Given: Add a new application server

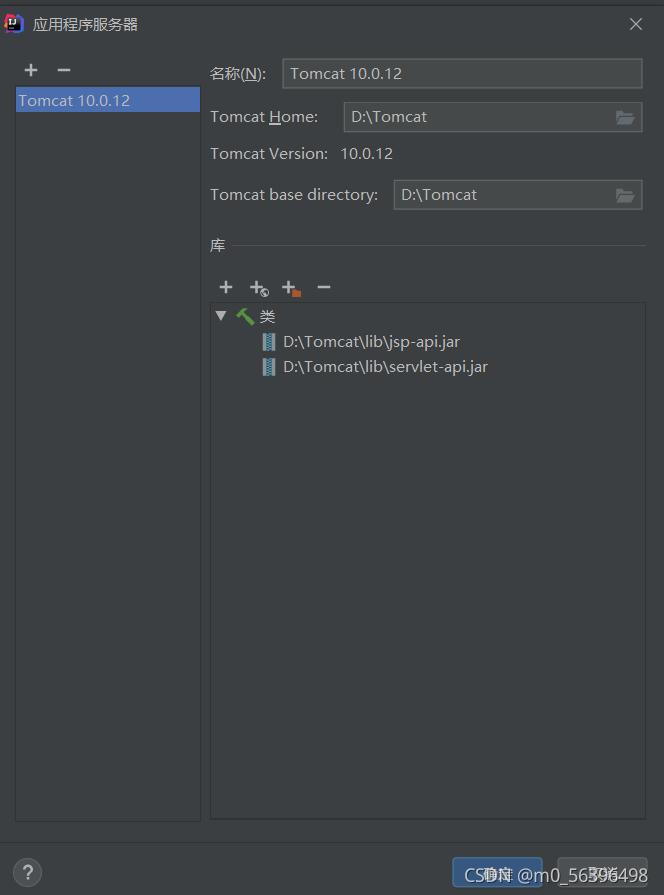Looking at the screenshot, I should click(30, 70).
